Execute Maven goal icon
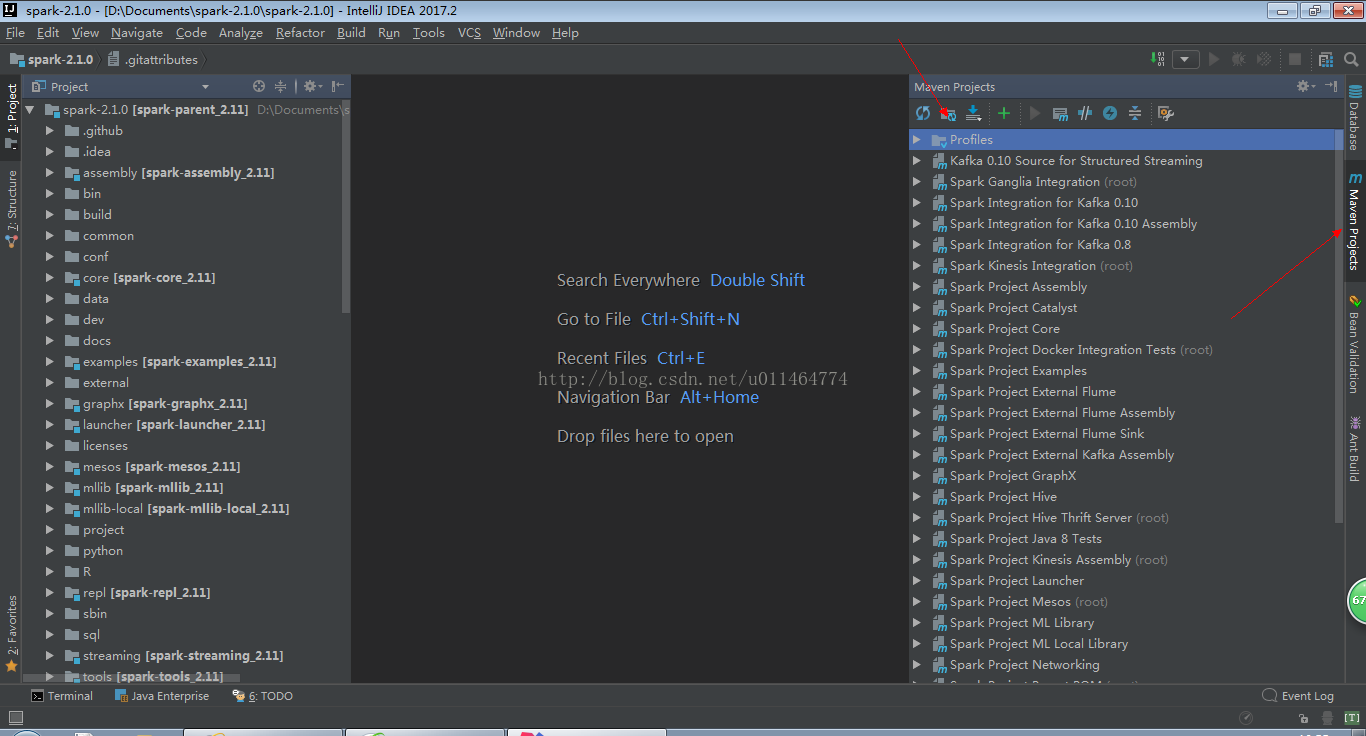The image size is (1366, 736). pyautogui.click(x=1060, y=114)
